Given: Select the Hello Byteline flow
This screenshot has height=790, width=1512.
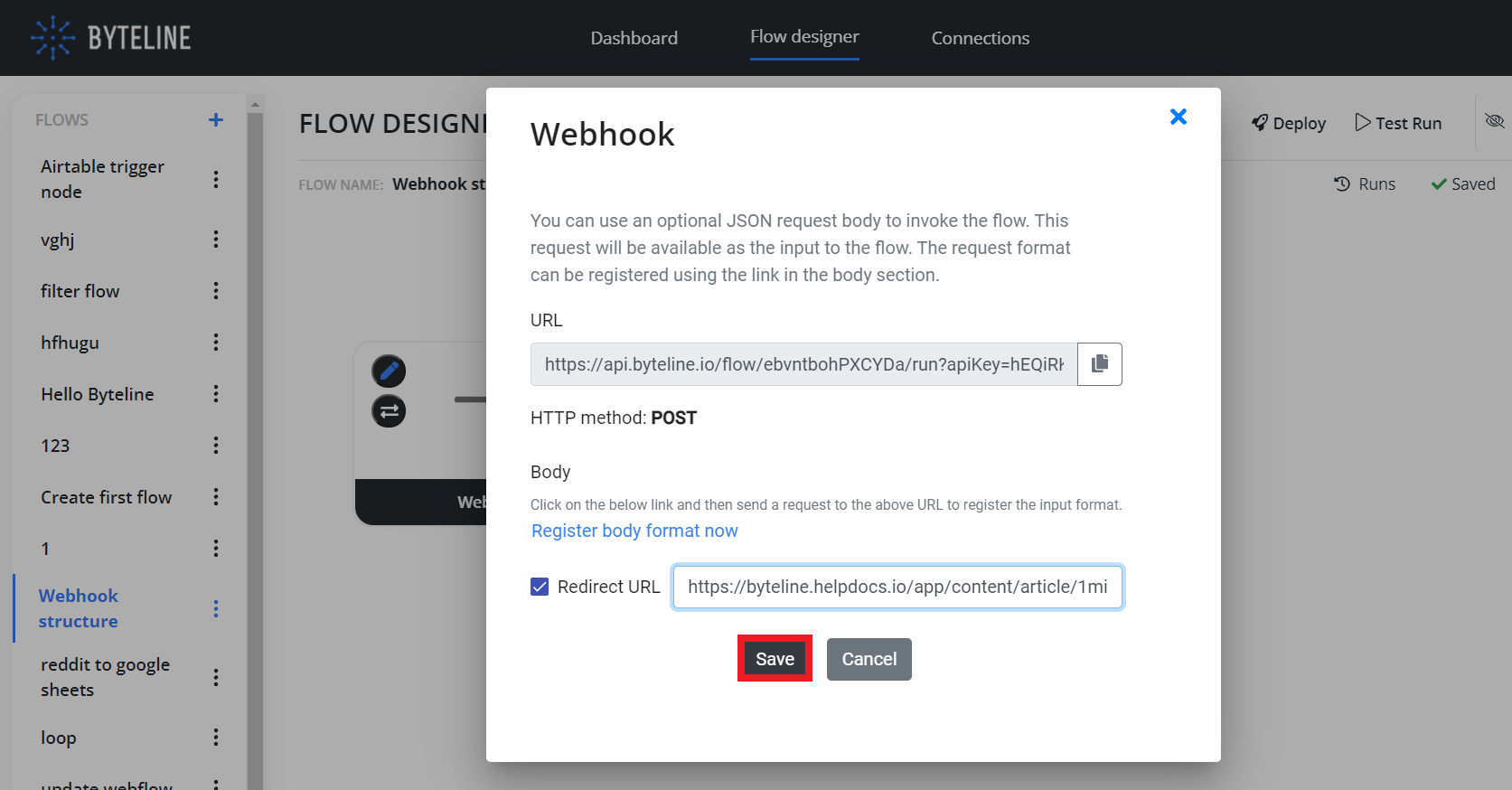Looking at the screenshot, I should (98, 394).
